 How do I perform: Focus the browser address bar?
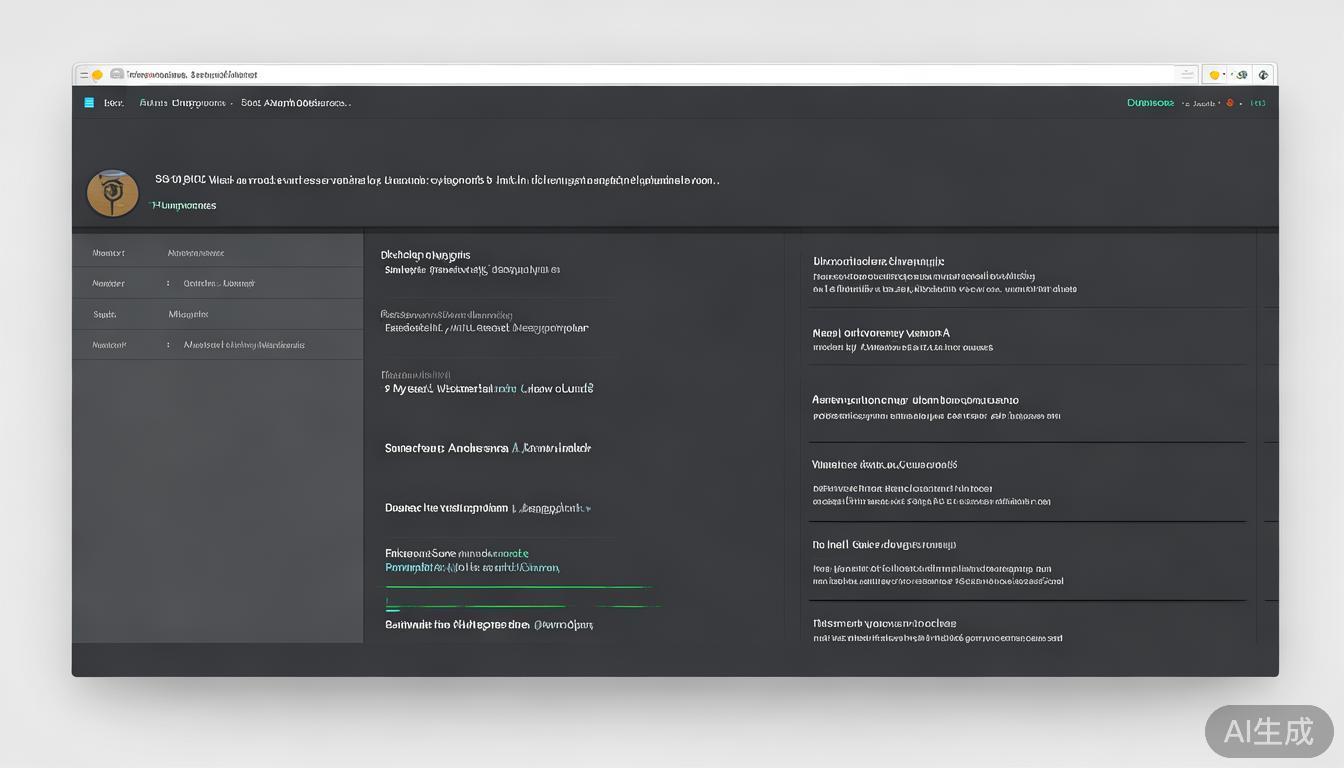point(640,75)
